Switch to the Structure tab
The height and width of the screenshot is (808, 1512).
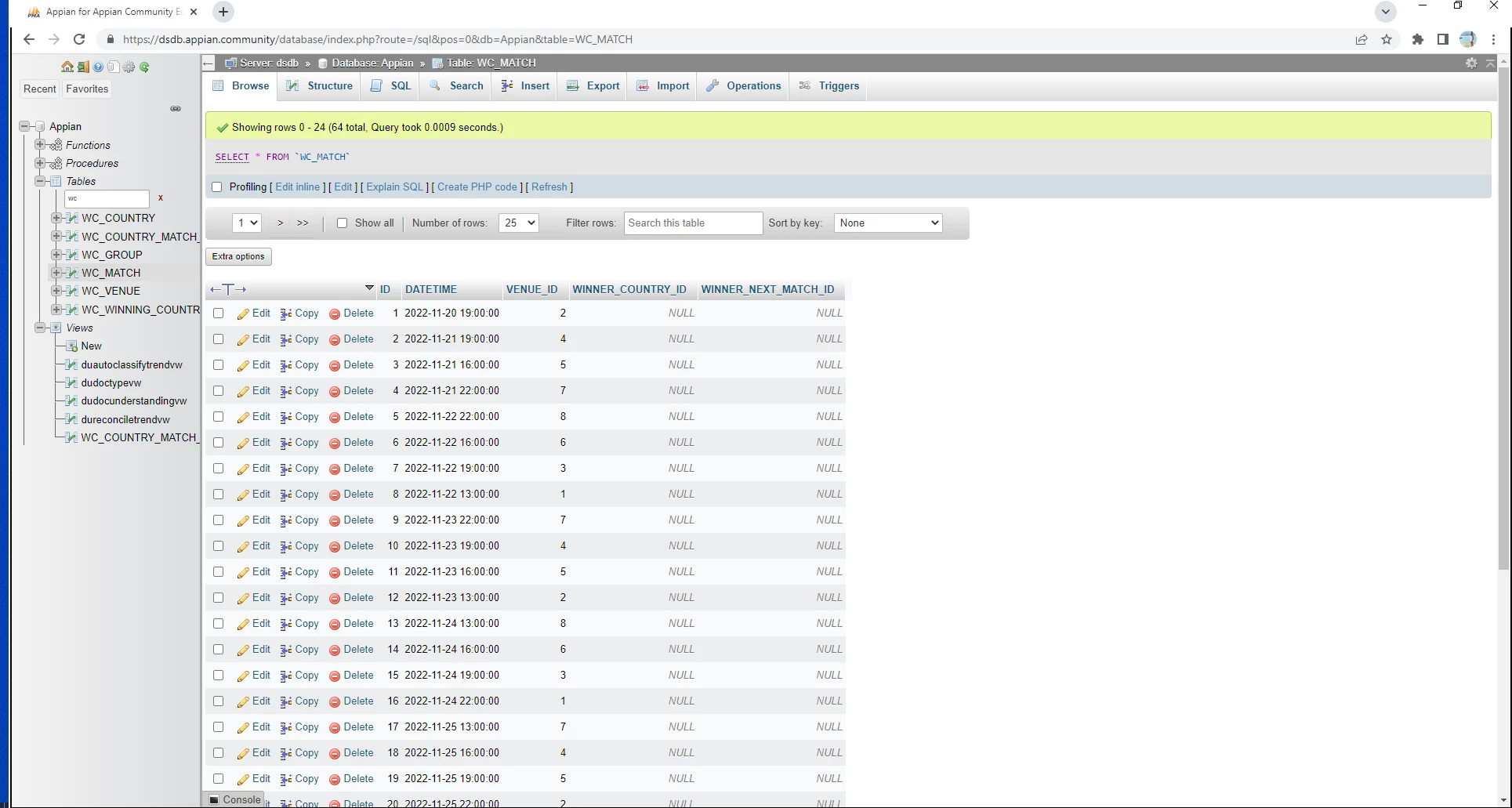point(319,86)
